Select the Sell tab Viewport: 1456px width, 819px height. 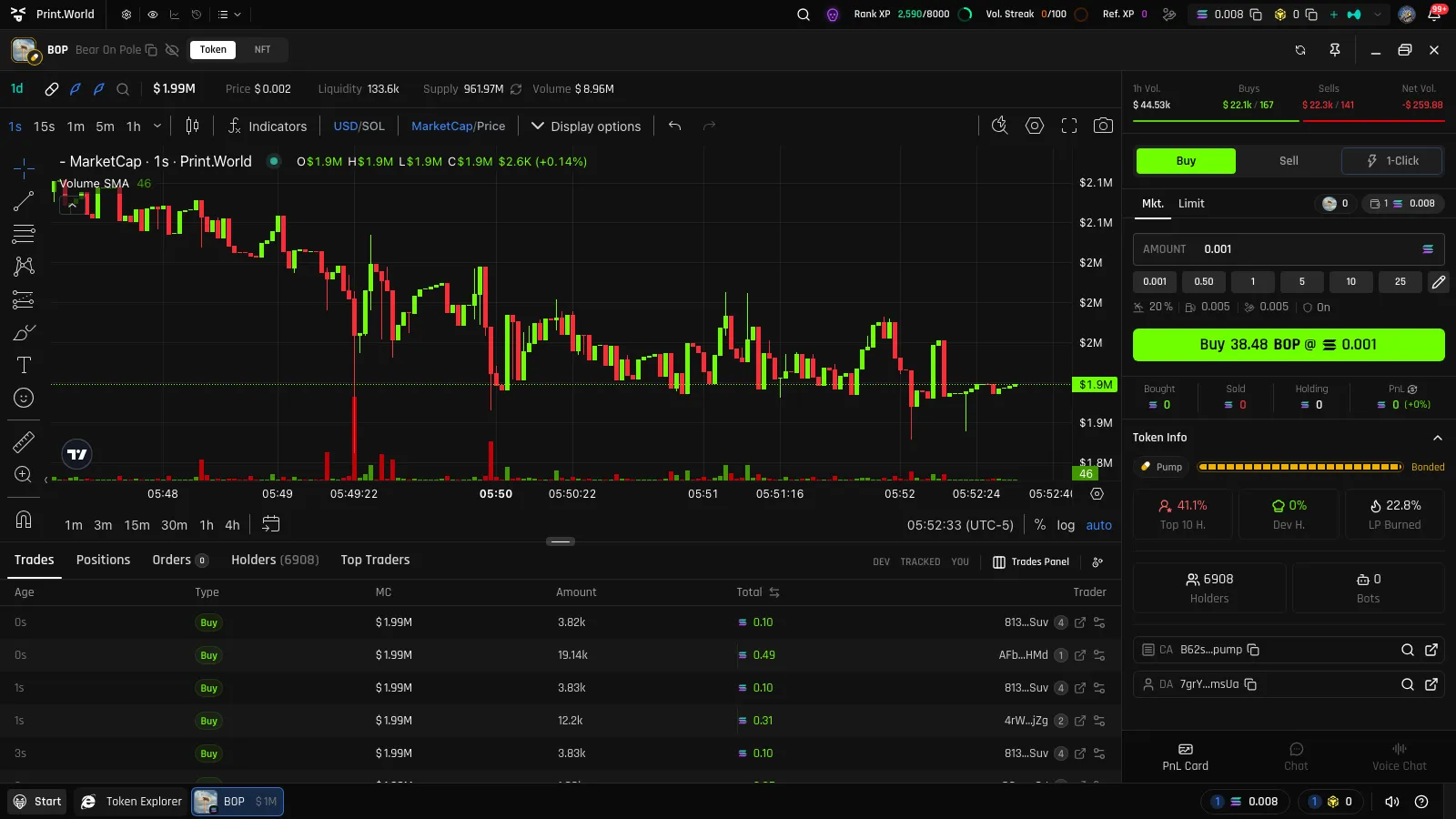[1289, 161]
